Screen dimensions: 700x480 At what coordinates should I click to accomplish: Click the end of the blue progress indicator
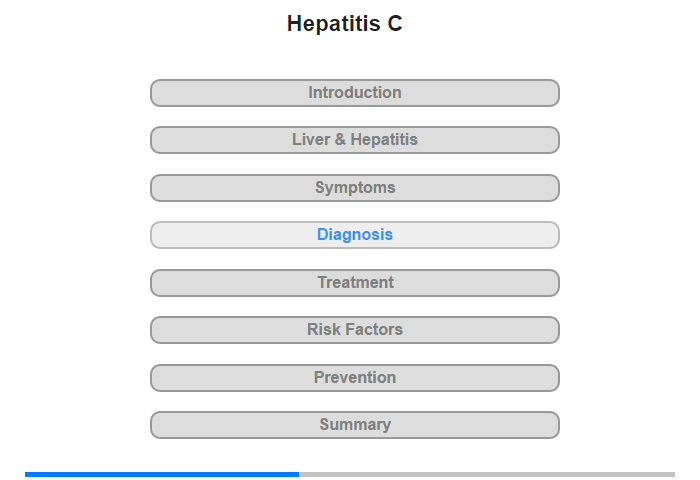click(x=298, y=474)
